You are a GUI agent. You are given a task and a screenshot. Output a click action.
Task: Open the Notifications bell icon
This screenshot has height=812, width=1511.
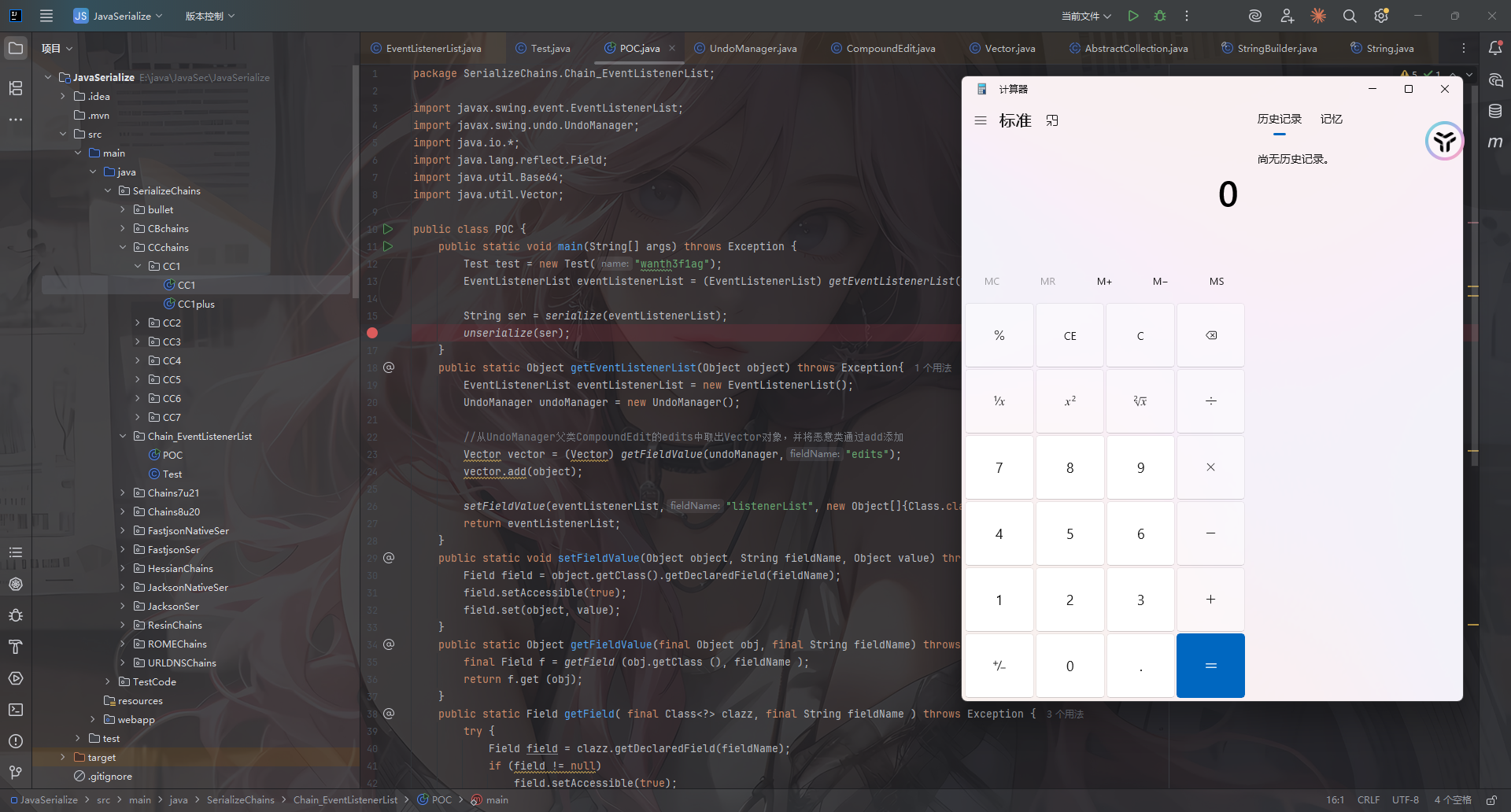[x=1495, y=48]
